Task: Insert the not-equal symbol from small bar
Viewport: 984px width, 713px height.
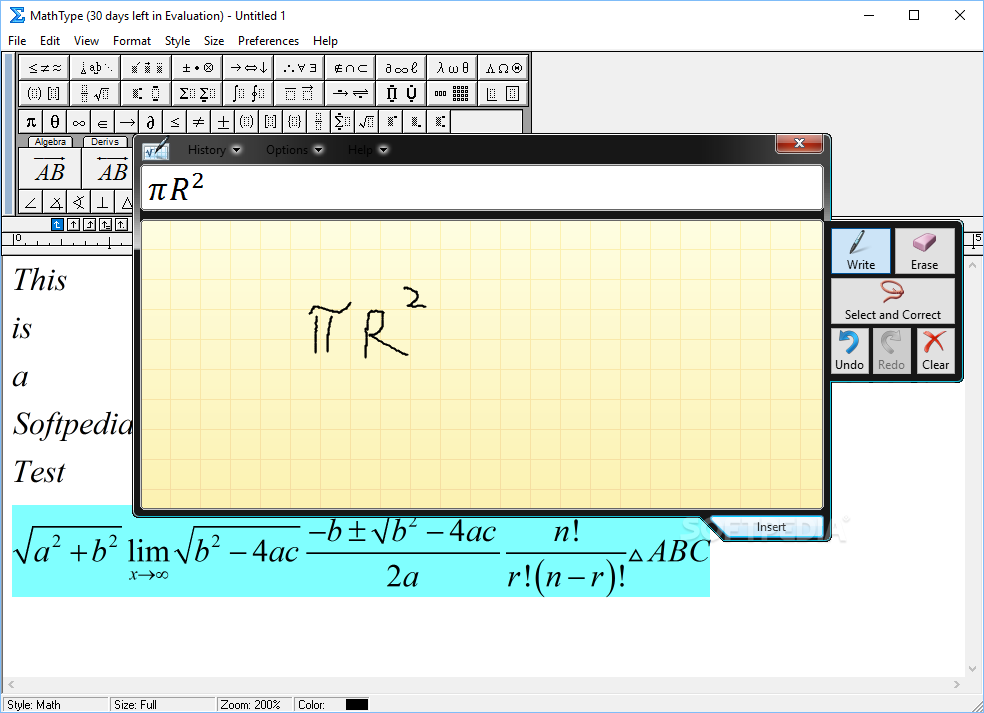Action: tap(198, 122)
